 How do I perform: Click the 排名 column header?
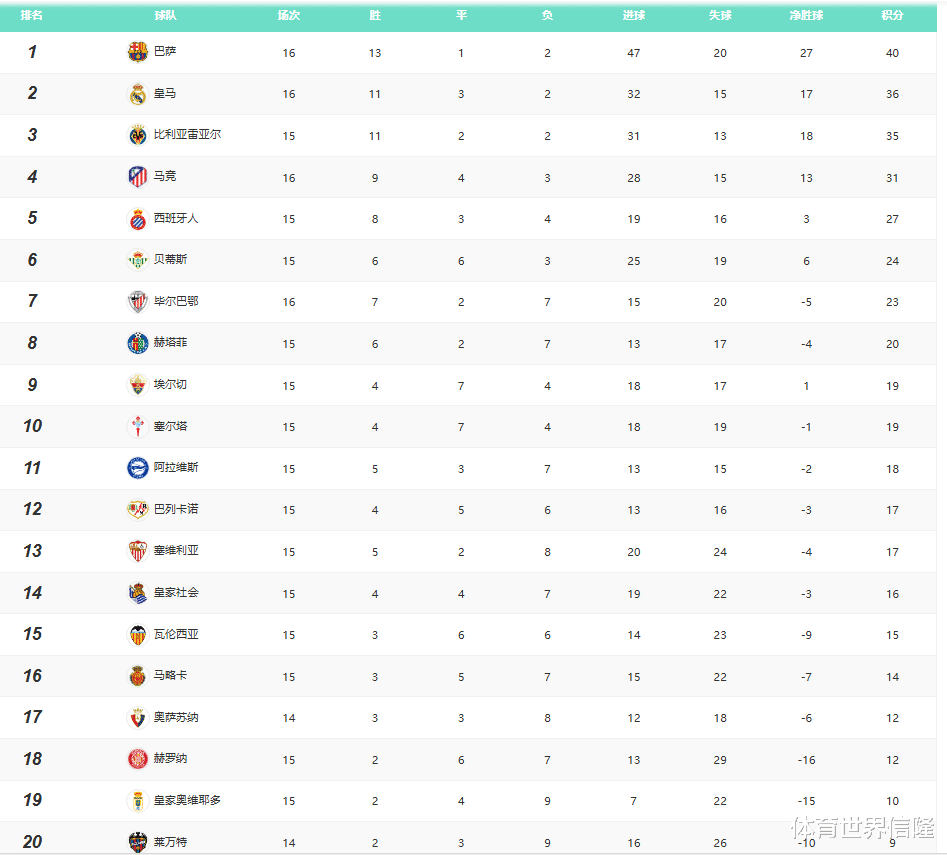click(32, 16)
